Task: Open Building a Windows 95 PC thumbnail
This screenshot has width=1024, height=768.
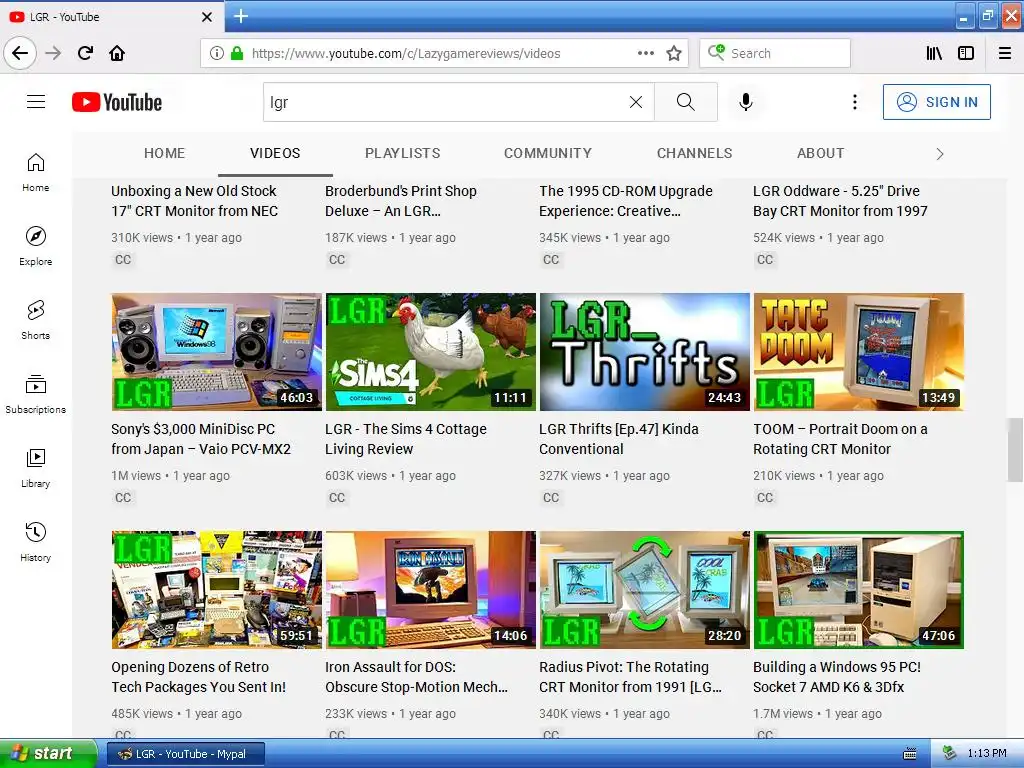Action: click(859, 590)
